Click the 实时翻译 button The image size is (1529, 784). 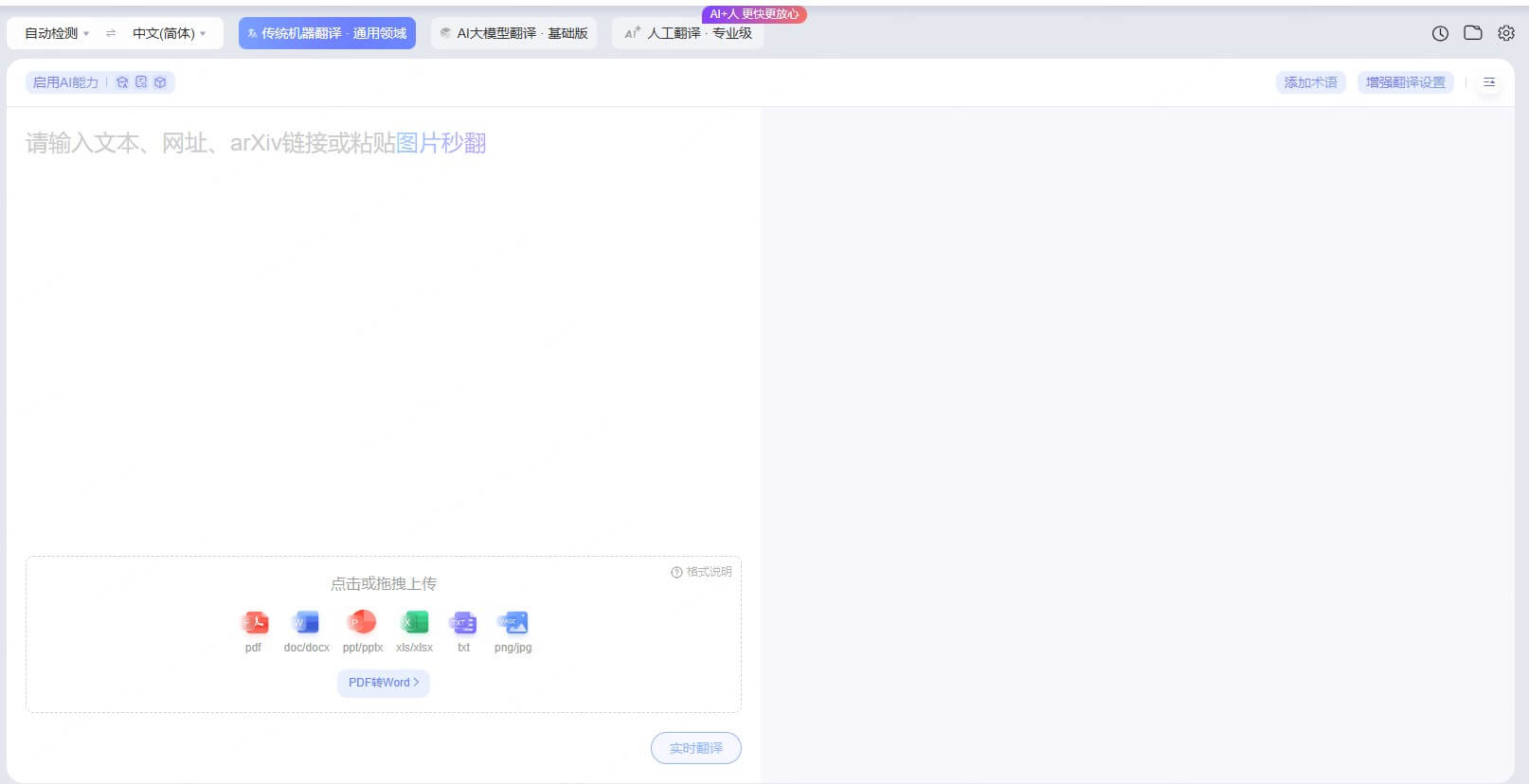(696, 748)
